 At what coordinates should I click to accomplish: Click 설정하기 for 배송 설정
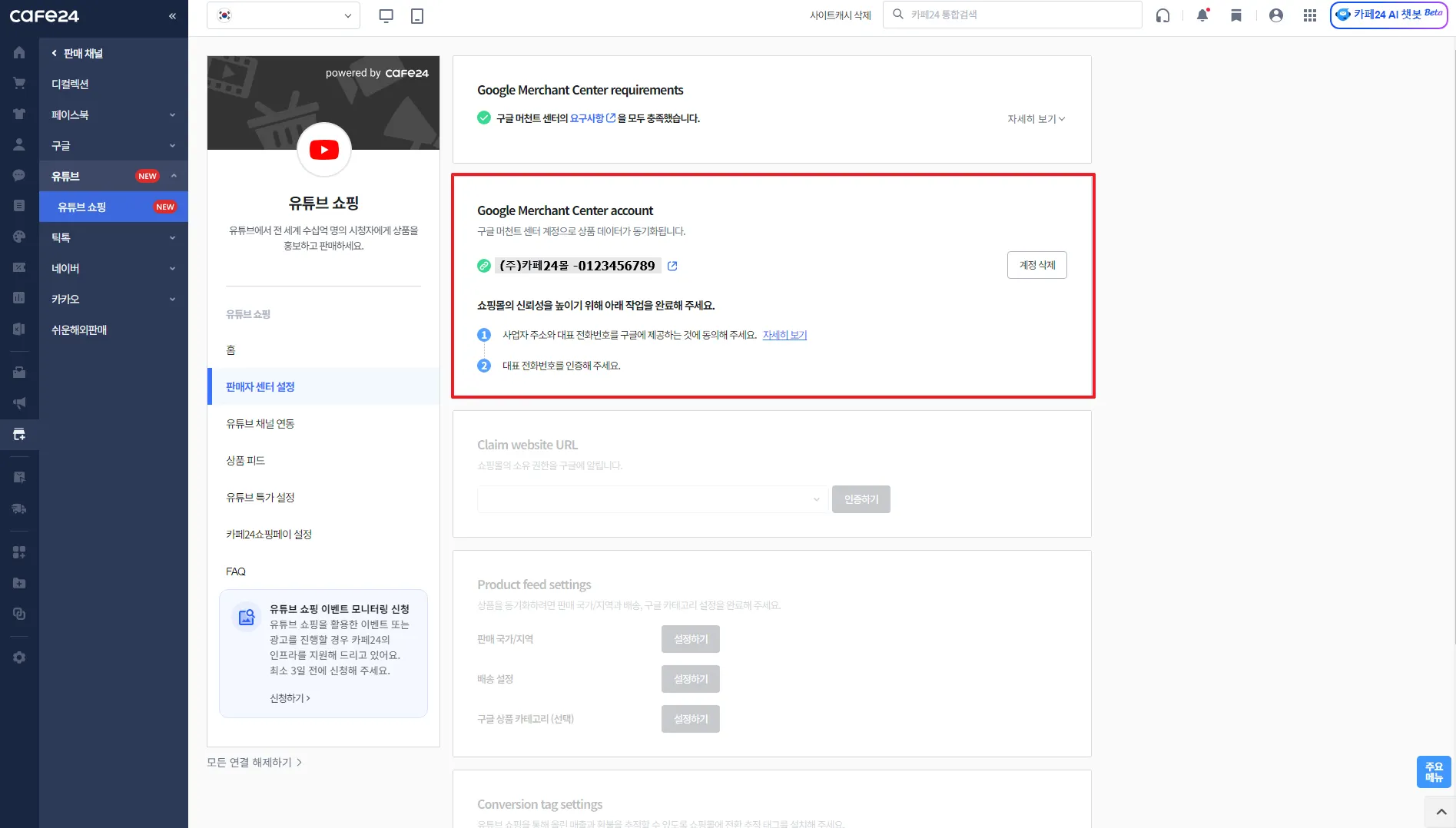[x=691, y=679]
